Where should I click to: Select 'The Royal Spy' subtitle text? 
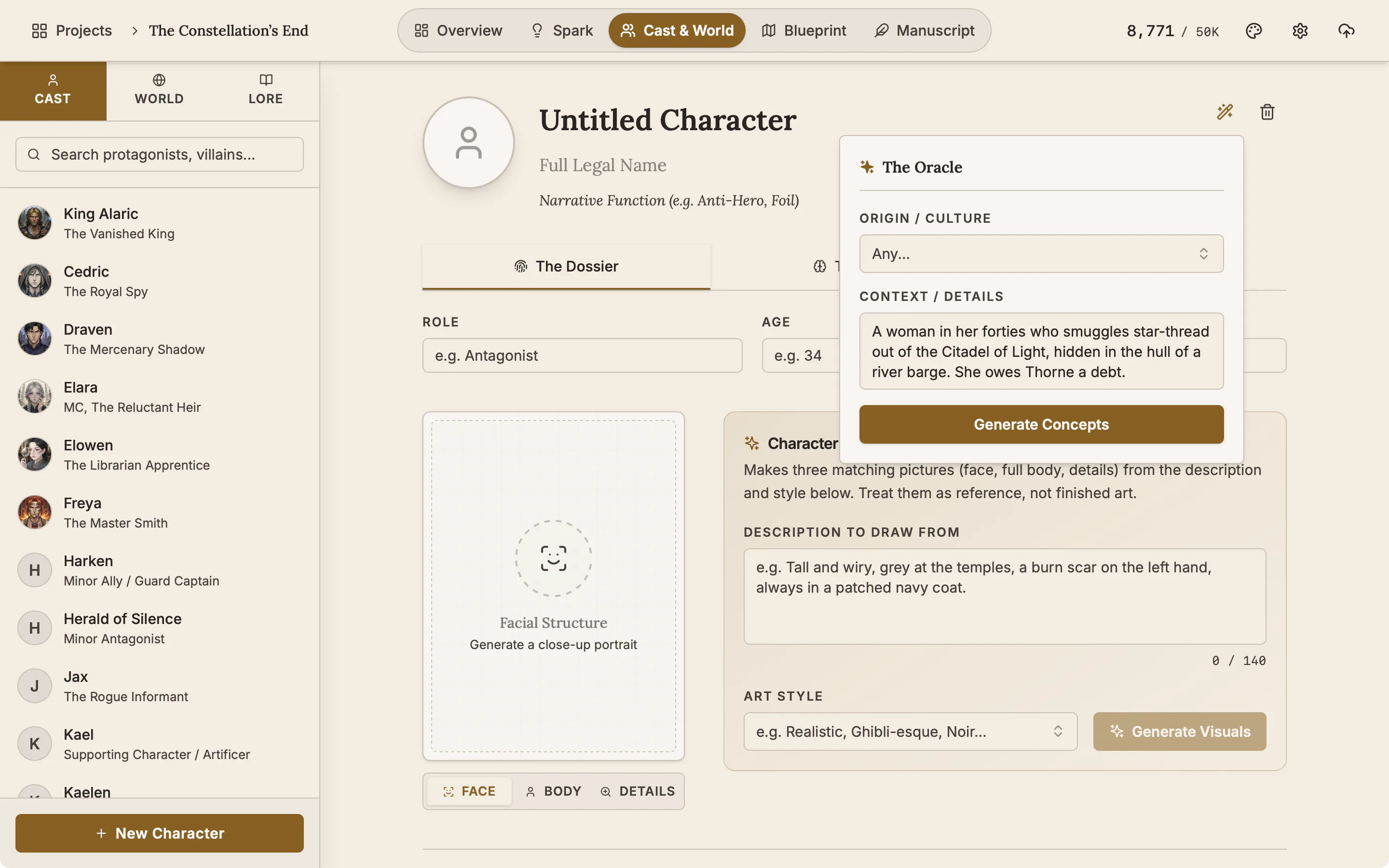tap(106, 292)
